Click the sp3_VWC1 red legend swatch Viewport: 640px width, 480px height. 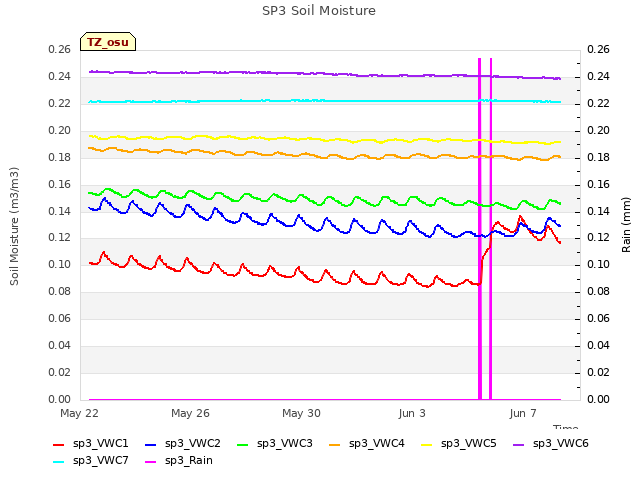[58, 444]
